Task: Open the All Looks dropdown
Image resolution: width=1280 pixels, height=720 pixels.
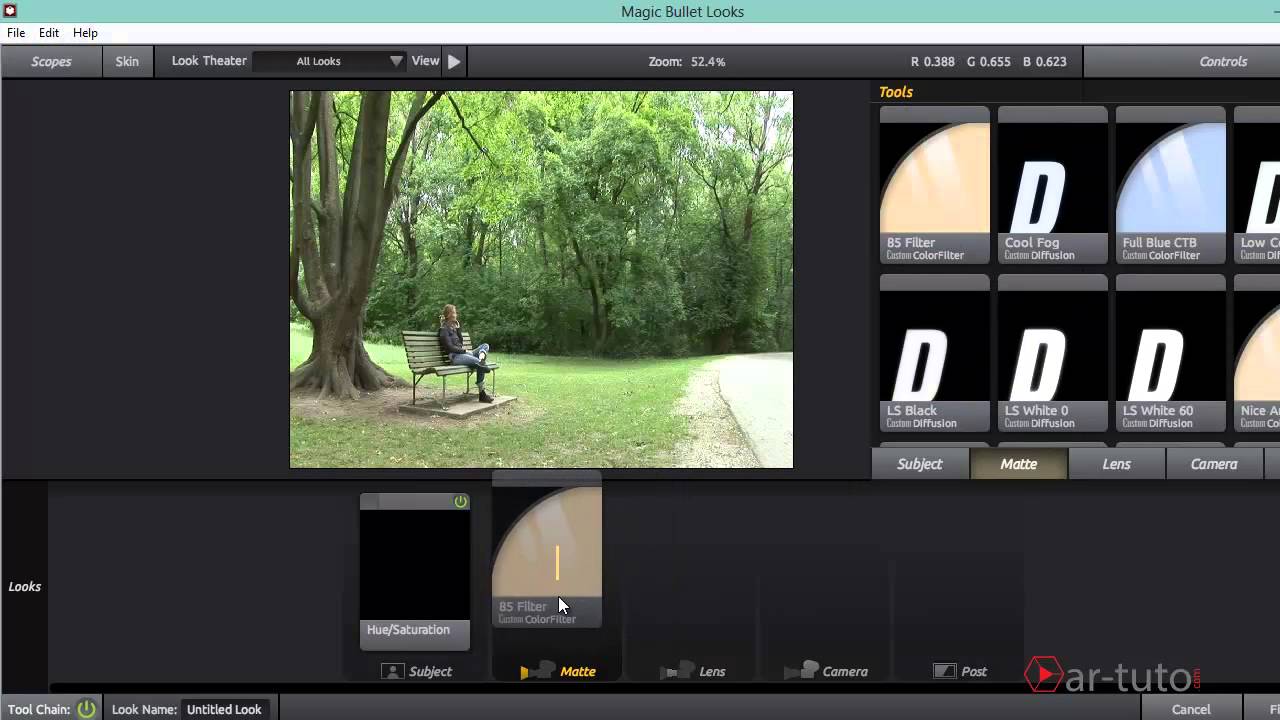Action: pos(329,61)
